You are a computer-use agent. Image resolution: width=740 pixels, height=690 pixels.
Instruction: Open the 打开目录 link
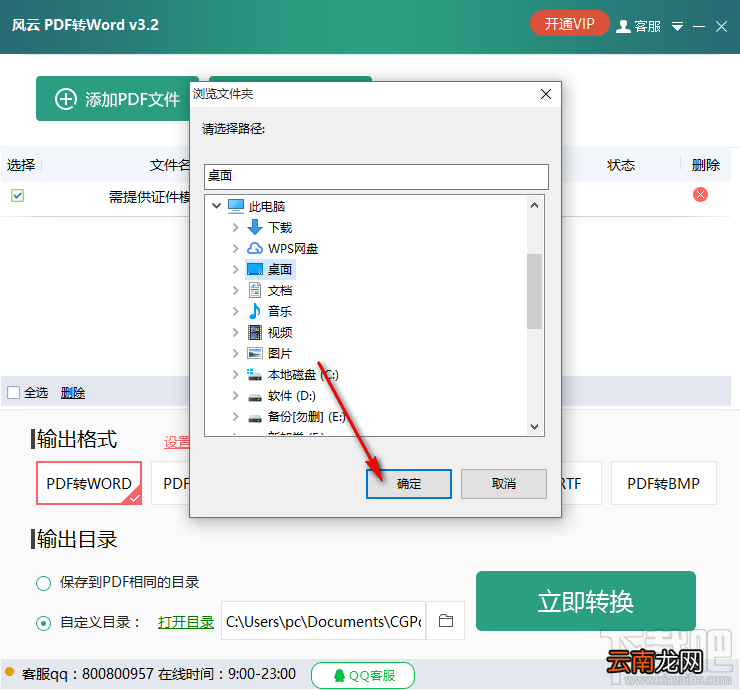pos(186,623)
